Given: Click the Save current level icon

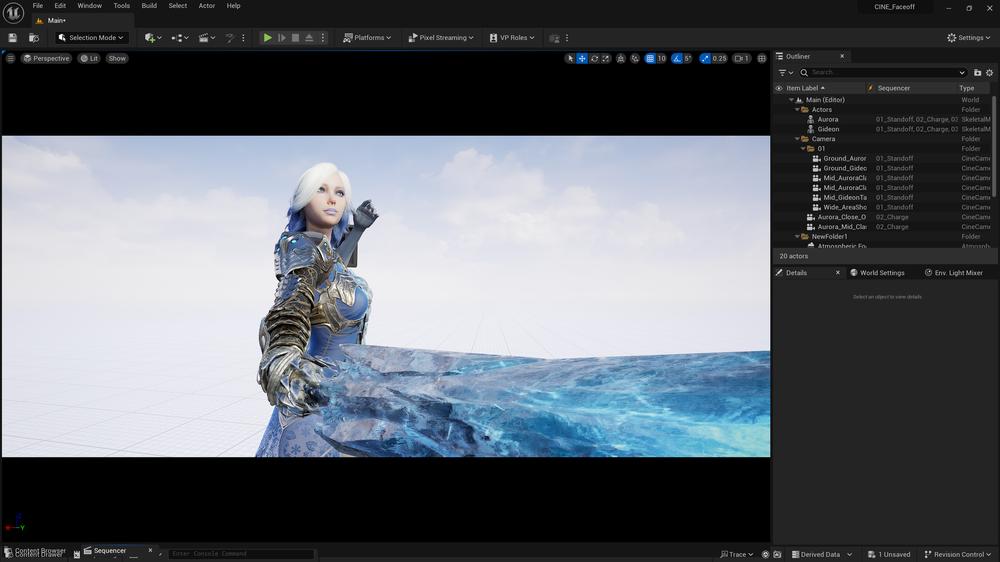Looking at the screenshot, I should pos(12,38).
